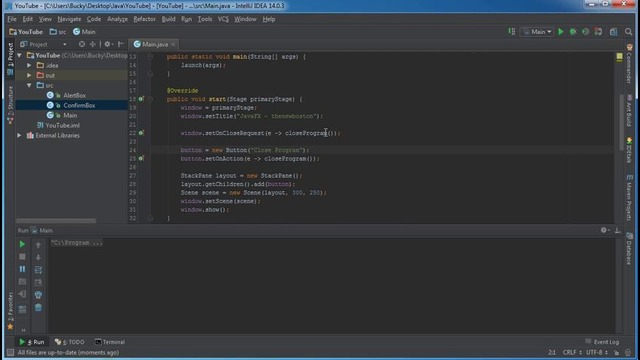Collapse the YouTube project root node
Image resolution: width=640 pixels, height=360 pixels.
[19, 55]
